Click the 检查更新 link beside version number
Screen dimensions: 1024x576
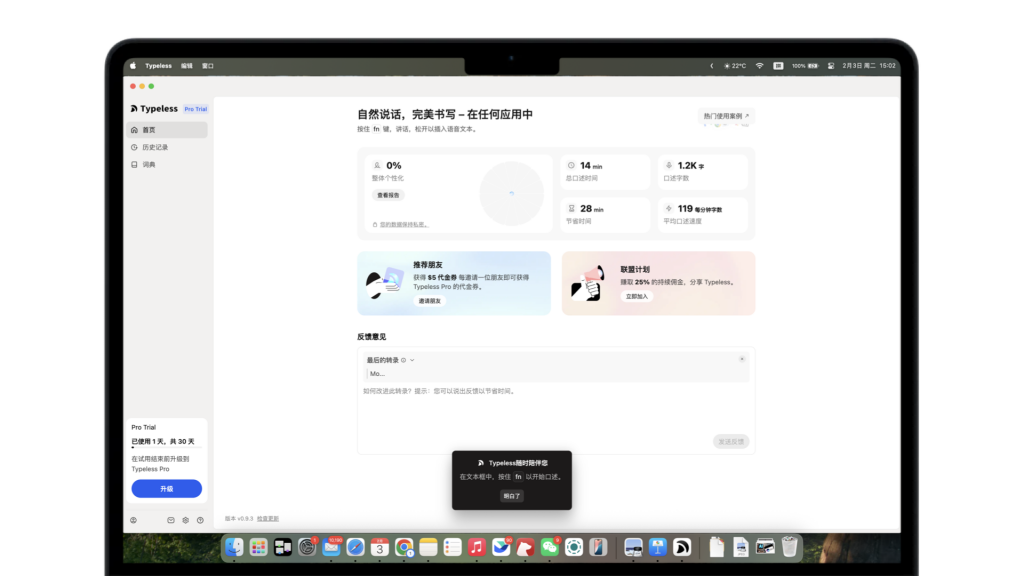coord(268,518)
